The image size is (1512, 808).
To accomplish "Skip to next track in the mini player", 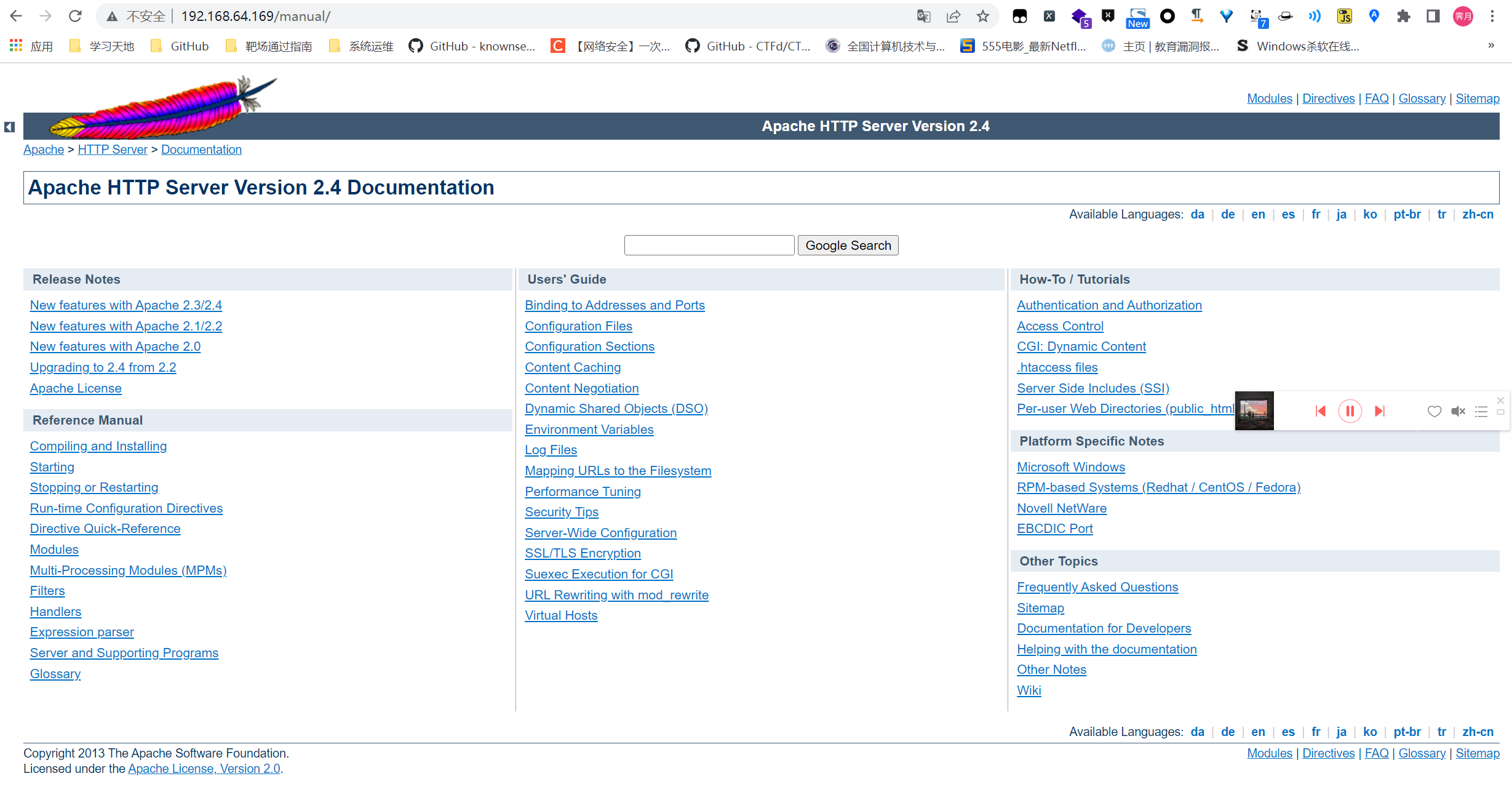I will click(1380, 411).
